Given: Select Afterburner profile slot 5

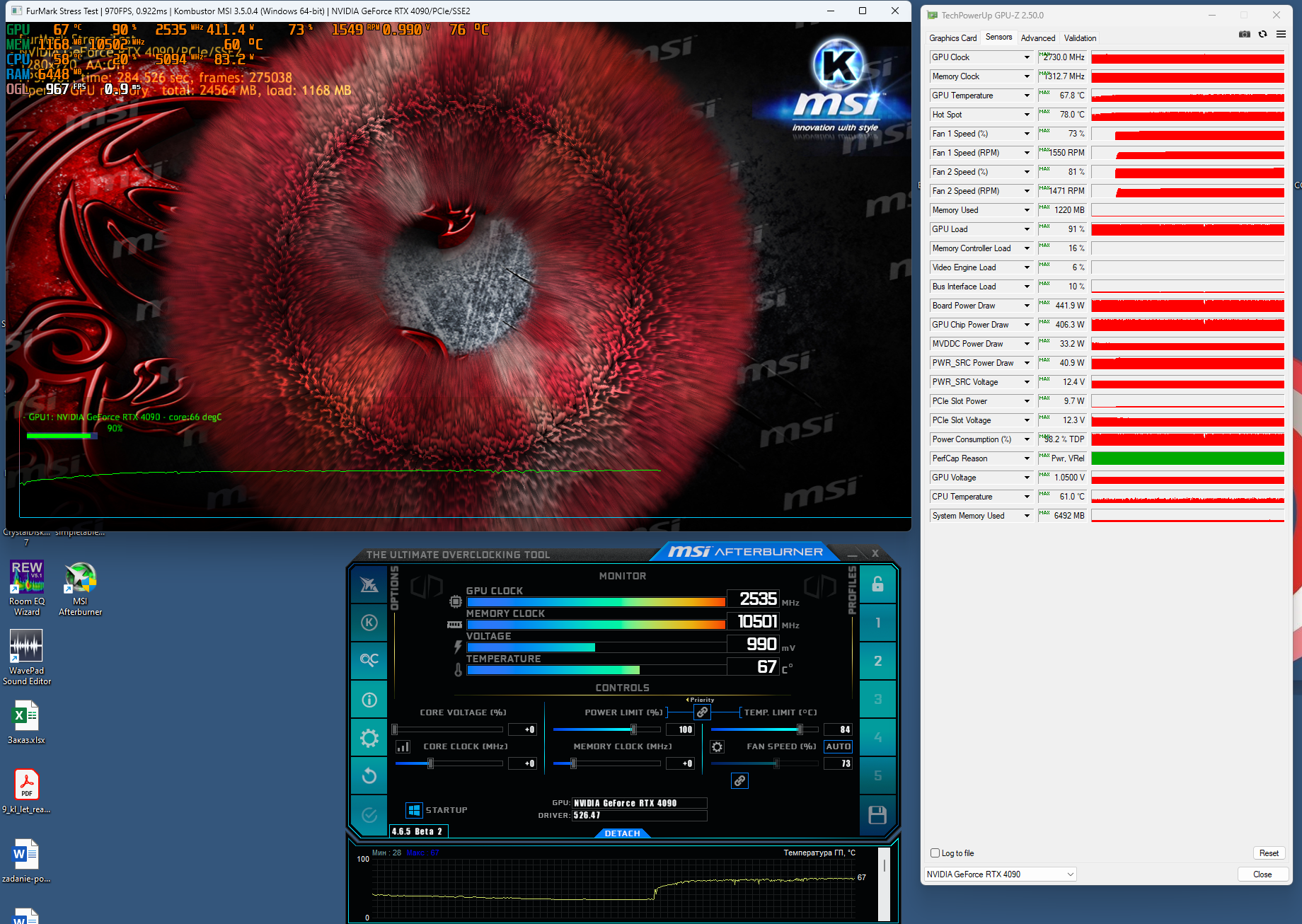Looking at the screenshot, I should point(877,775).
